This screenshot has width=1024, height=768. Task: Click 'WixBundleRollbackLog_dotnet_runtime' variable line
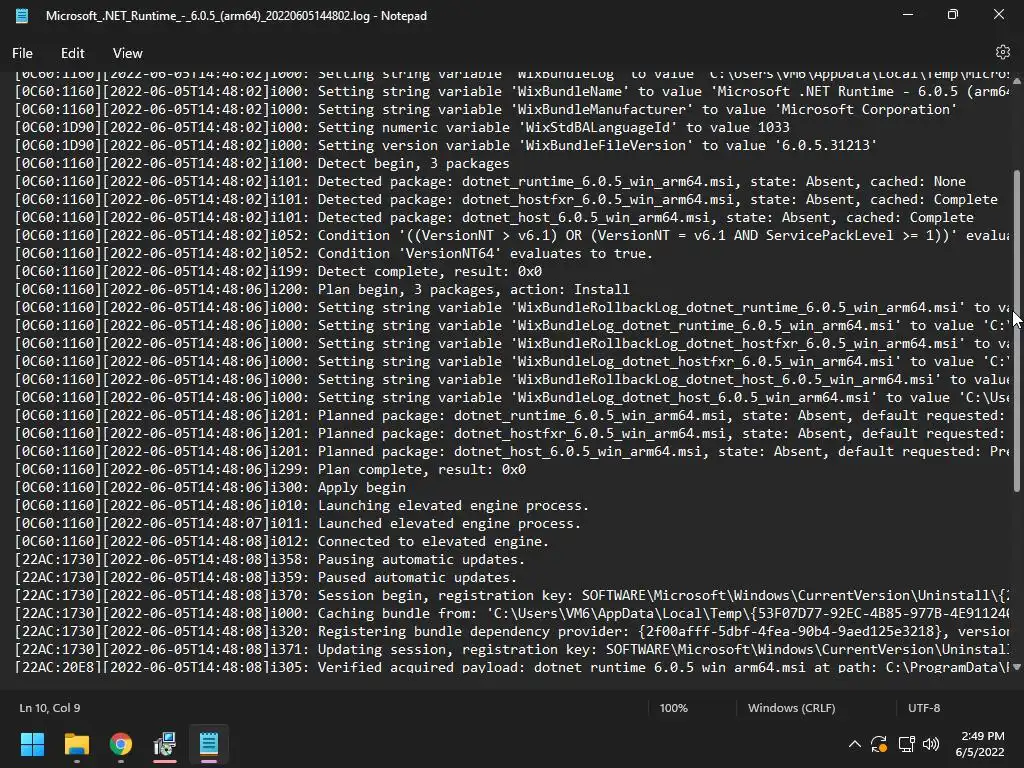(511, 308)
